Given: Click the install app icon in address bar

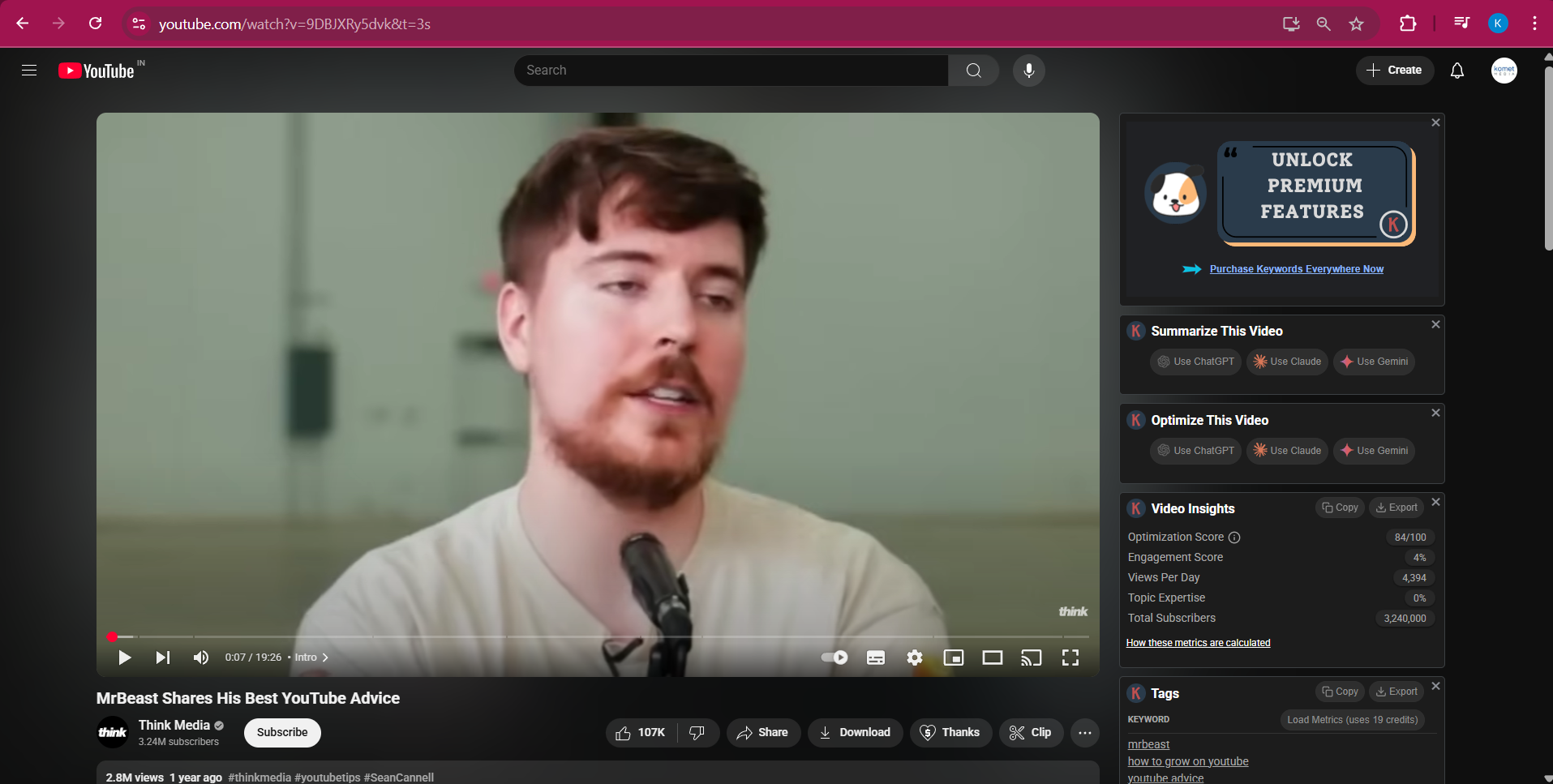Looking at the screenshot, I should click(x=1291, y=24).
